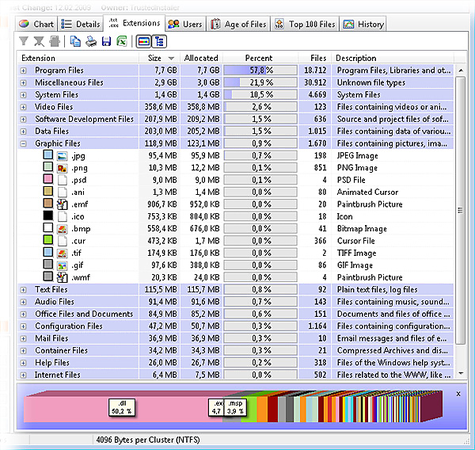Click the blank file icon beside .psd
The height and width of the screenshot is (450, 475).
click(62, 180)
